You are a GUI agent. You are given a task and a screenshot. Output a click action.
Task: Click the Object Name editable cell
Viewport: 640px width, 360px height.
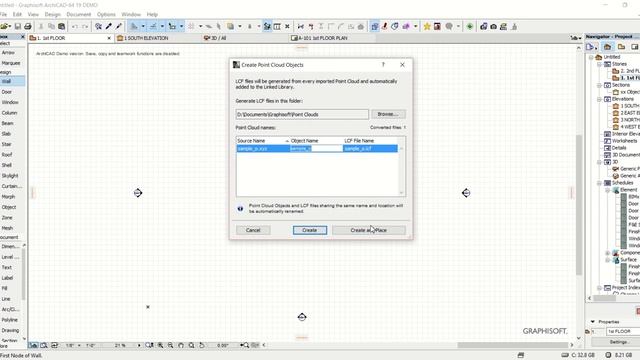coord(316,149)
